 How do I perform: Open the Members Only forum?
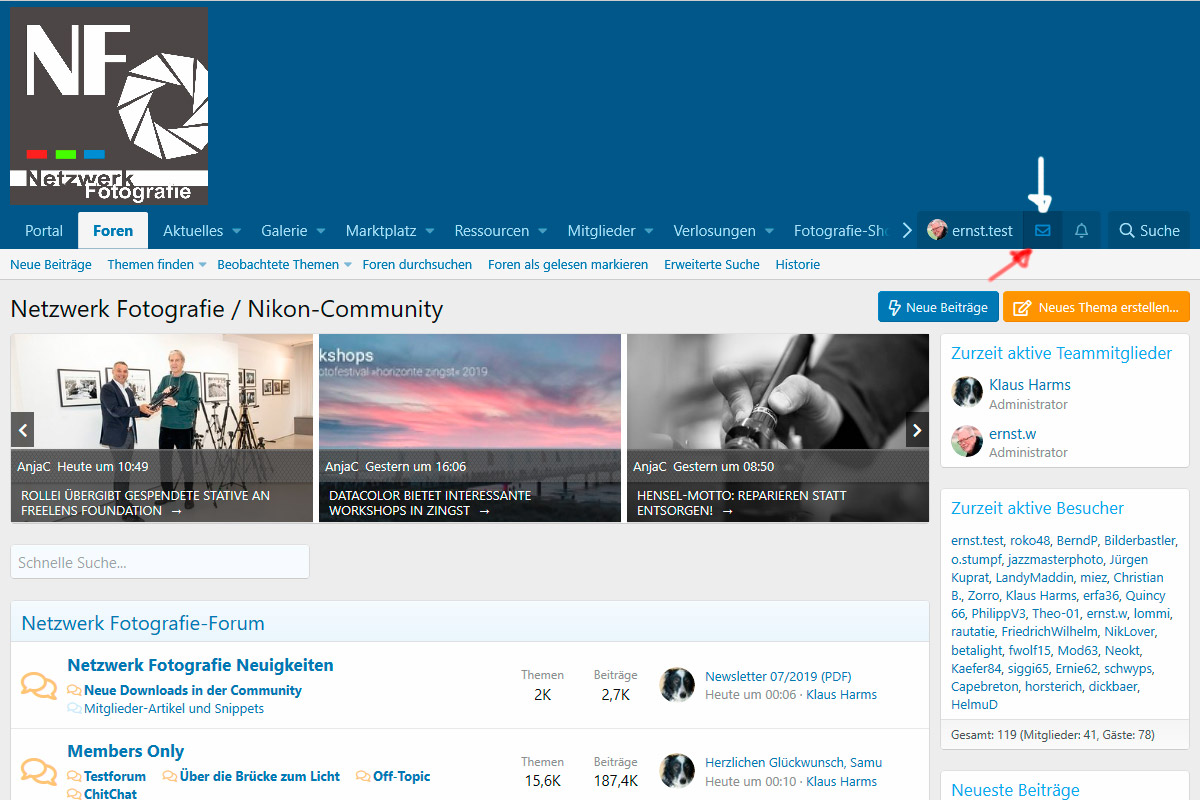tap(126, 751)
